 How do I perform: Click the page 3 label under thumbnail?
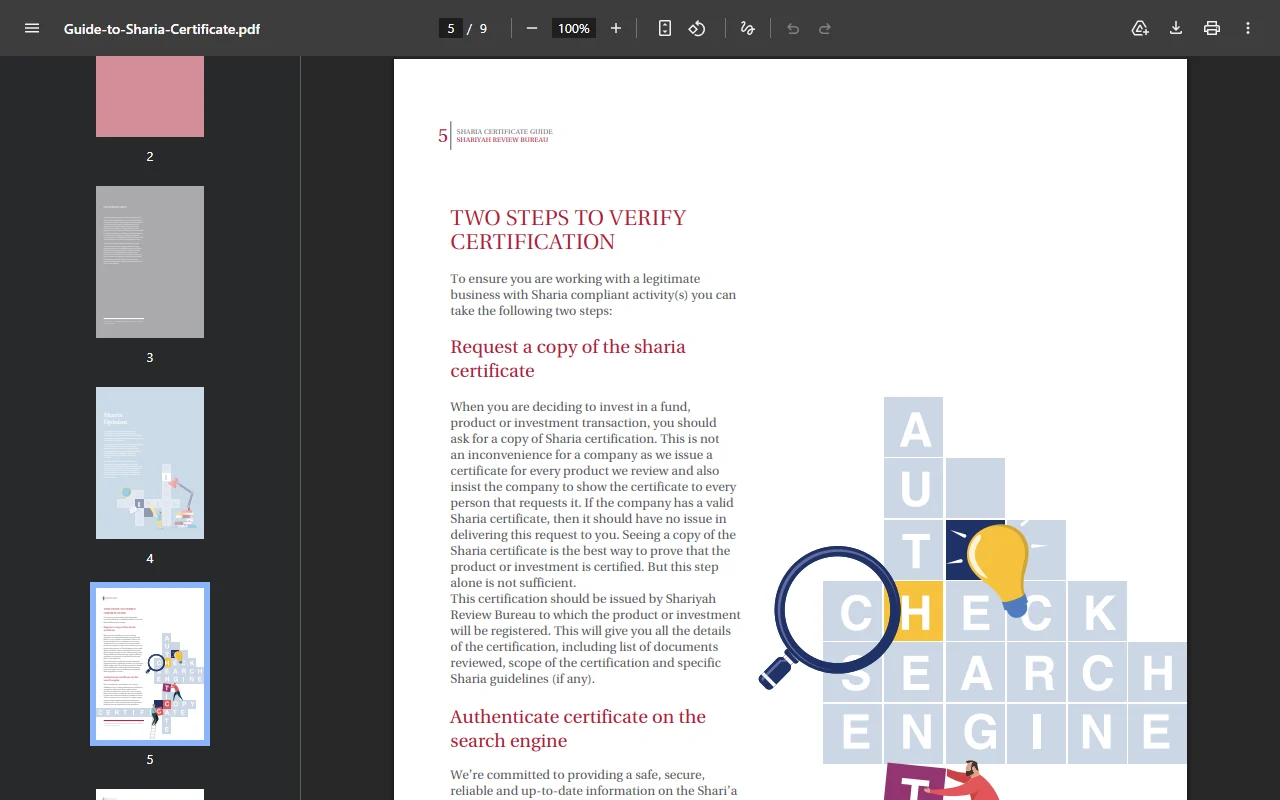tap(150, 357)
